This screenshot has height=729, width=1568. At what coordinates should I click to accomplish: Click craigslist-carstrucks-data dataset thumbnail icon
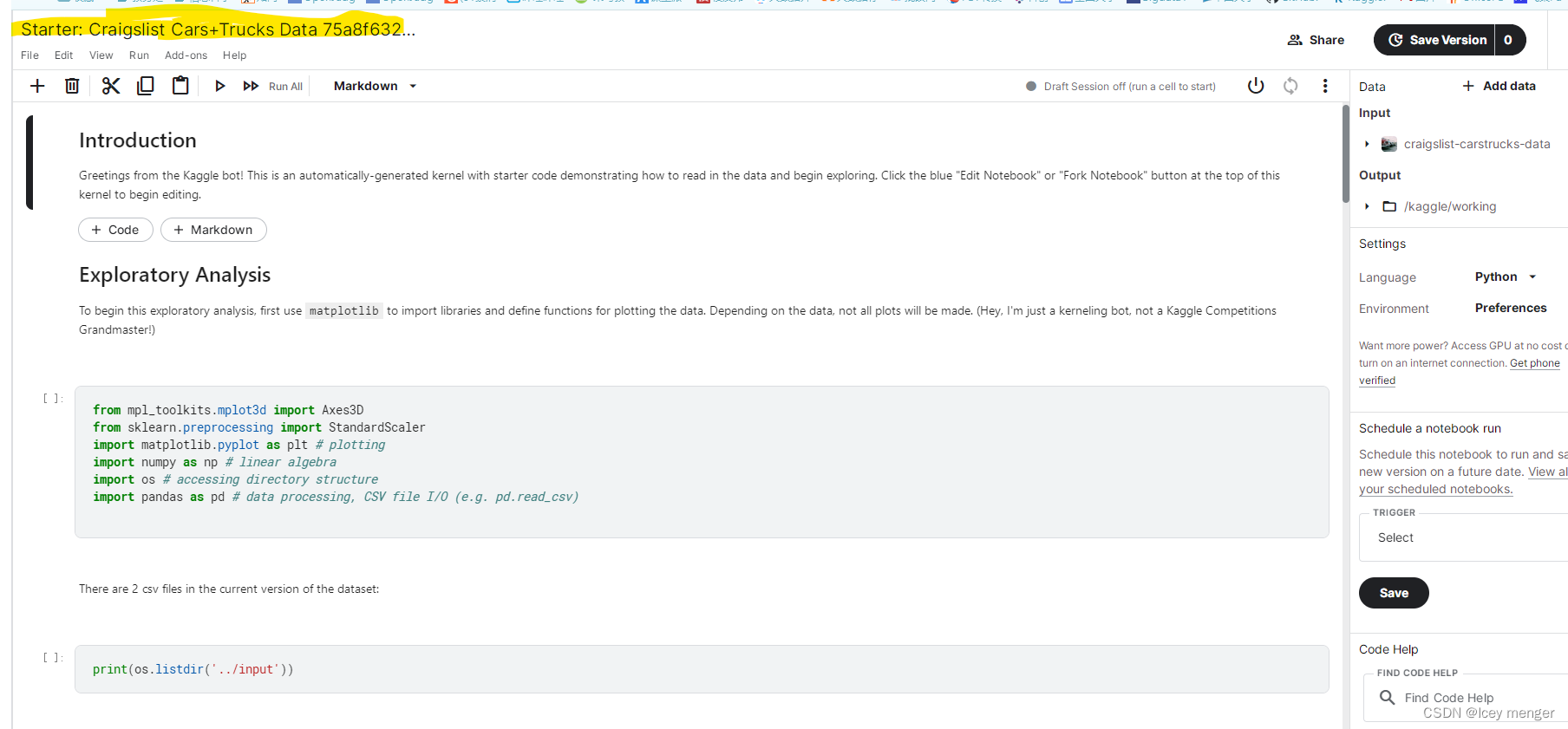pyautogui.click(x=1389, y=144)
